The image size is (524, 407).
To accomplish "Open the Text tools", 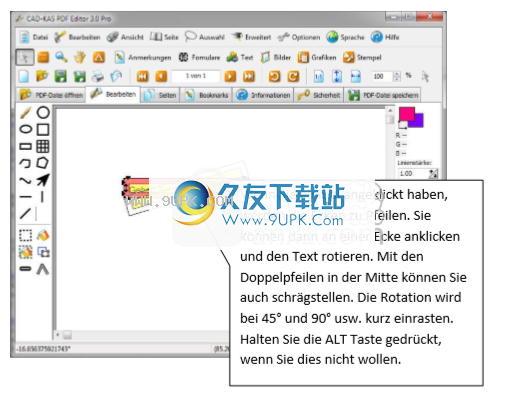I will click(240, 57).
